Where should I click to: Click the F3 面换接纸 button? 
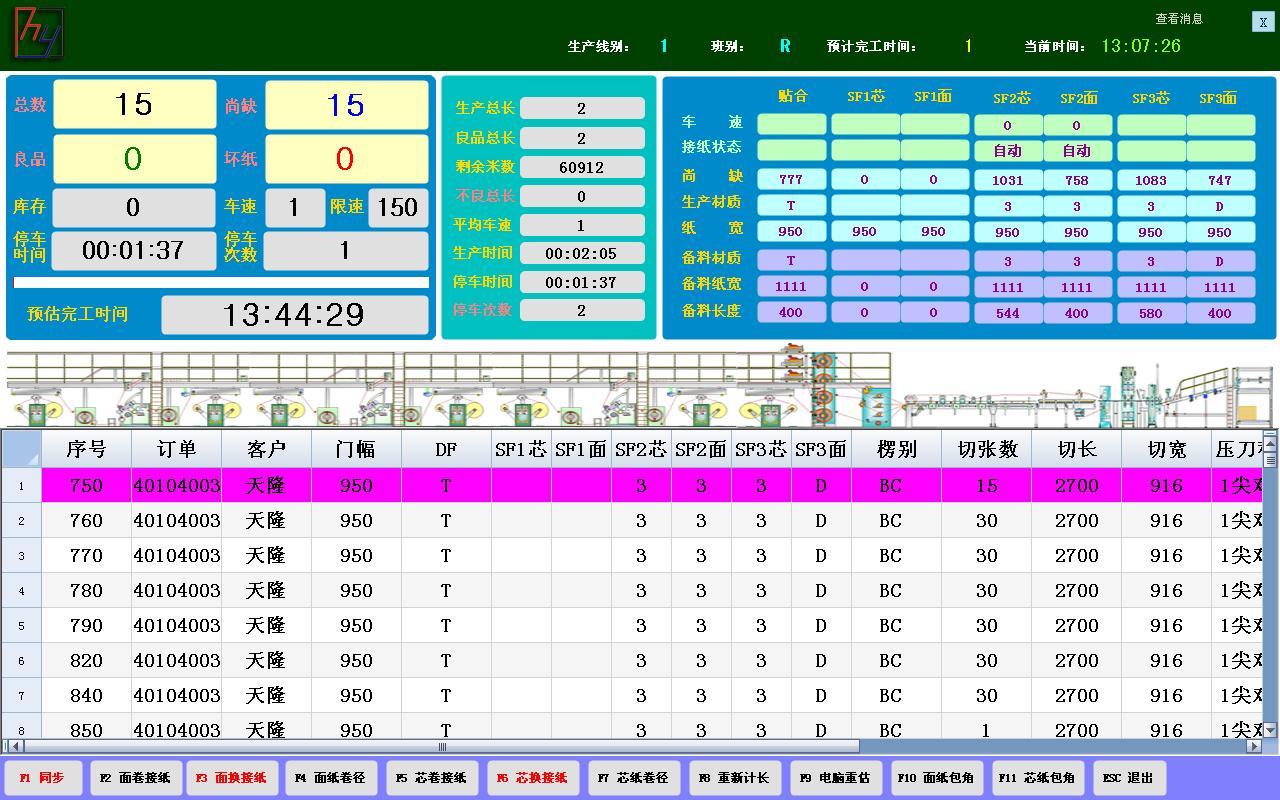click(231, 778)
